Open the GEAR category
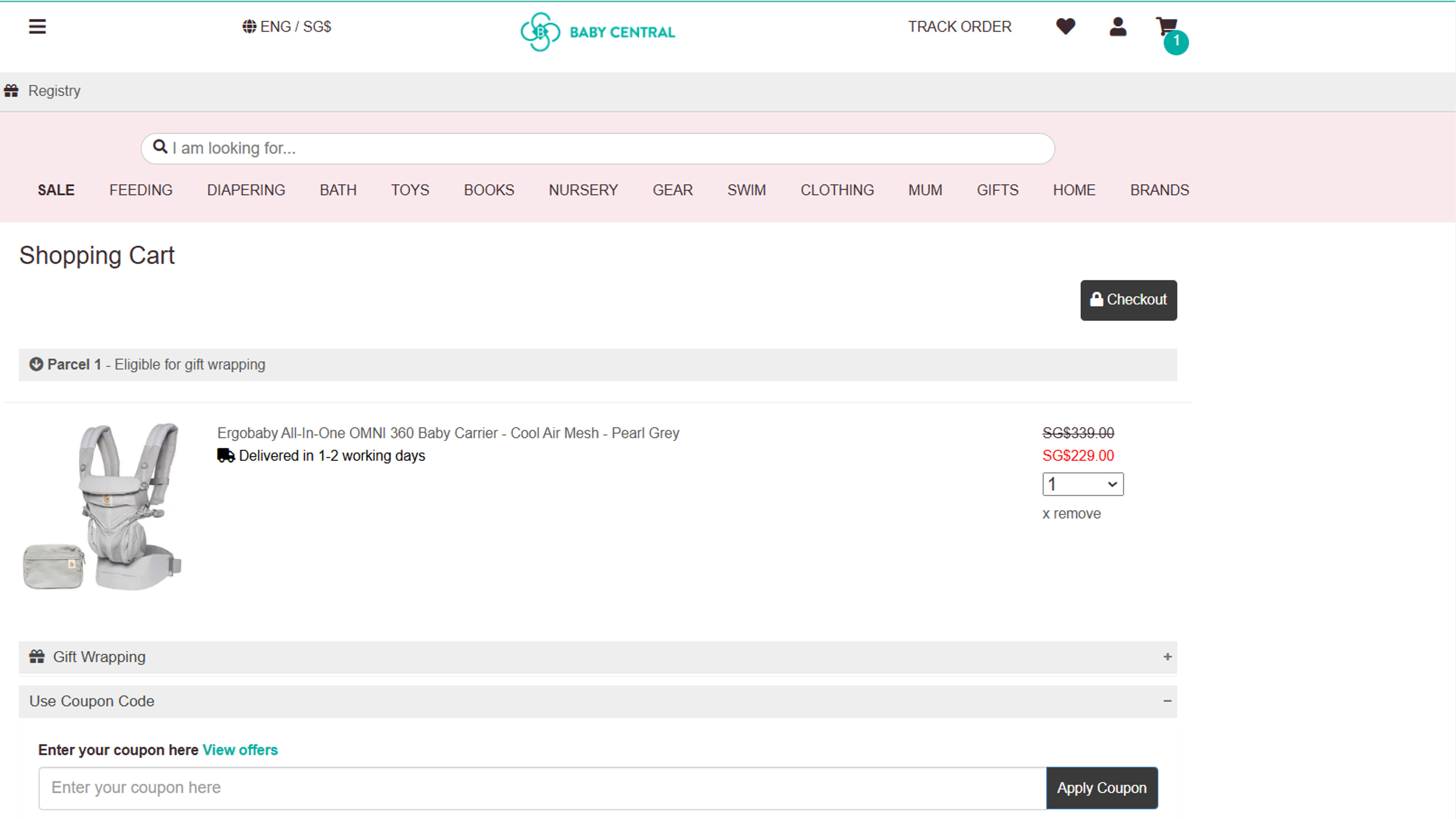1456x819 pixels. (673, 190)
